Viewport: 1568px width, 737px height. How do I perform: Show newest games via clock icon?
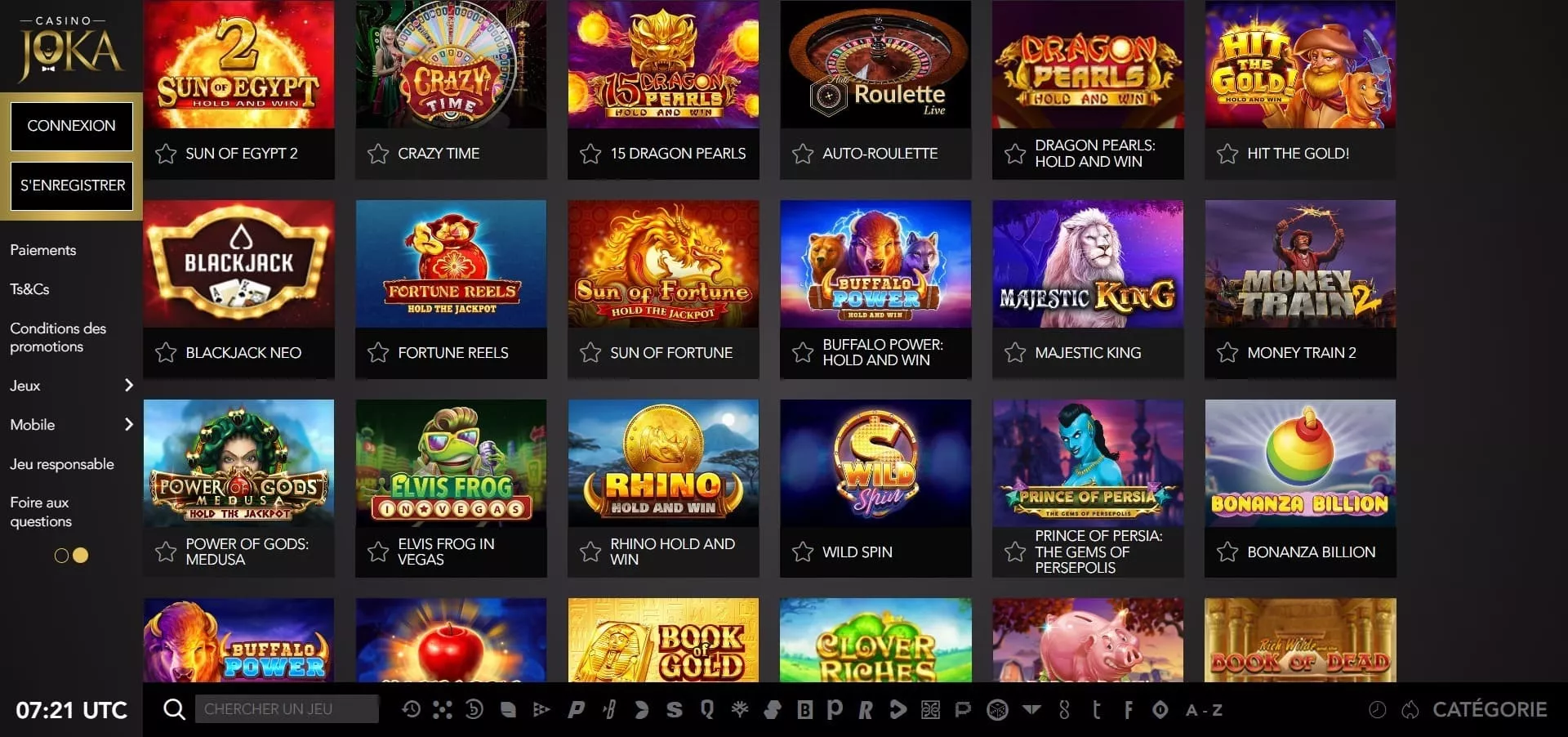coord(1378,710)
